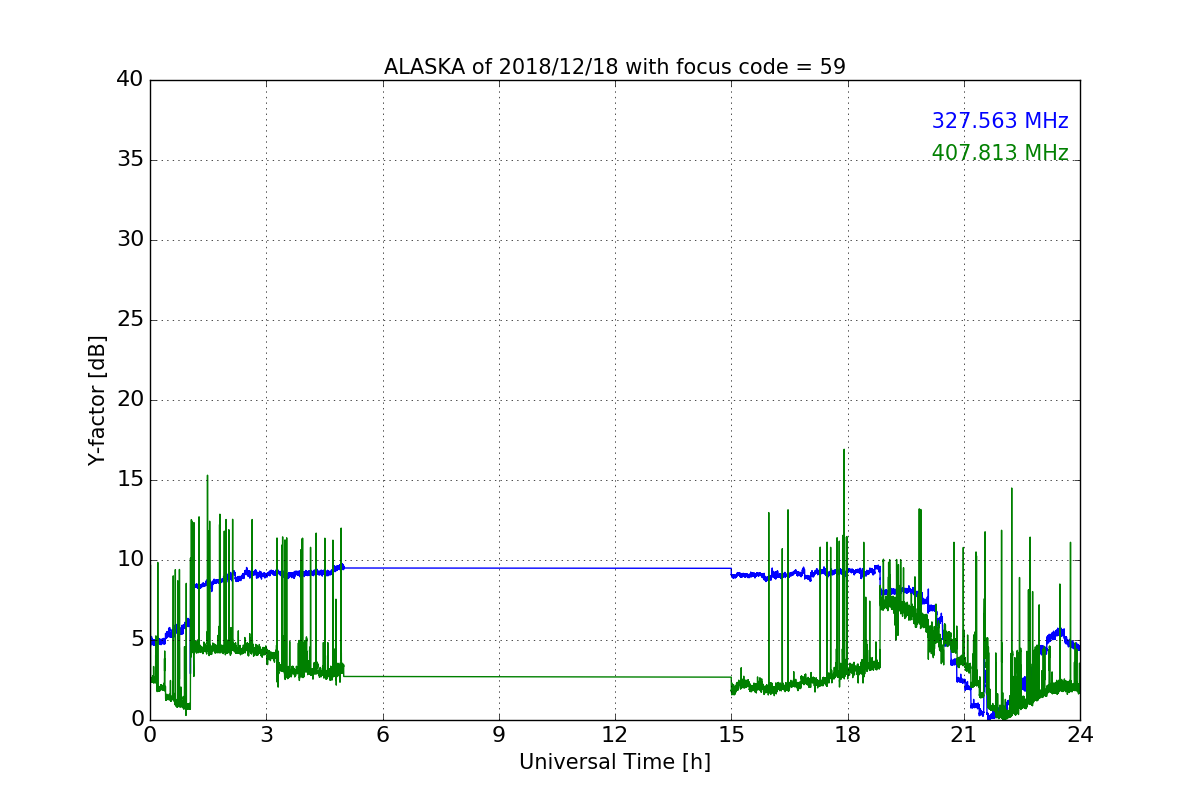
Task: Click the x-axis tick label 15
Action: (x=731, y=735)
